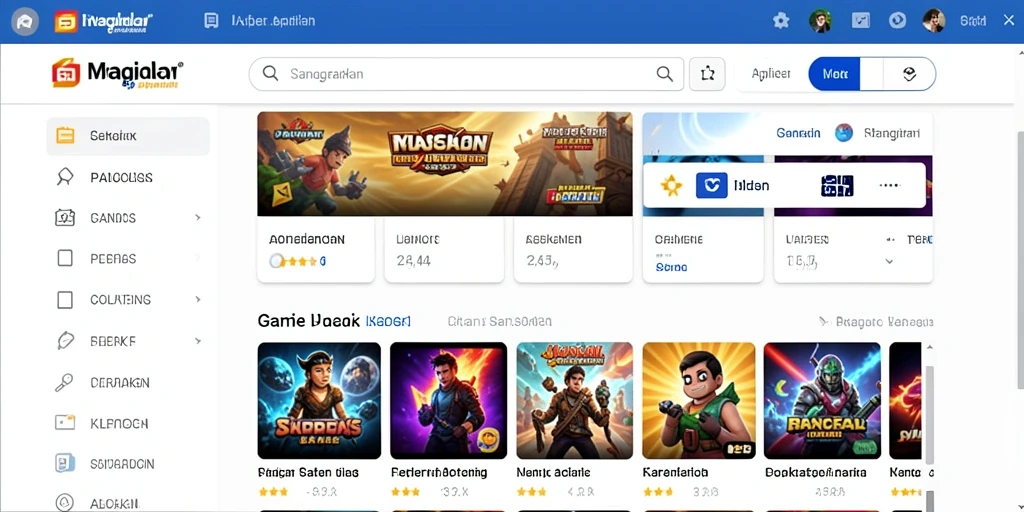Click the yellow star icon in overlay bar
1024x512 pixels.
671,186
